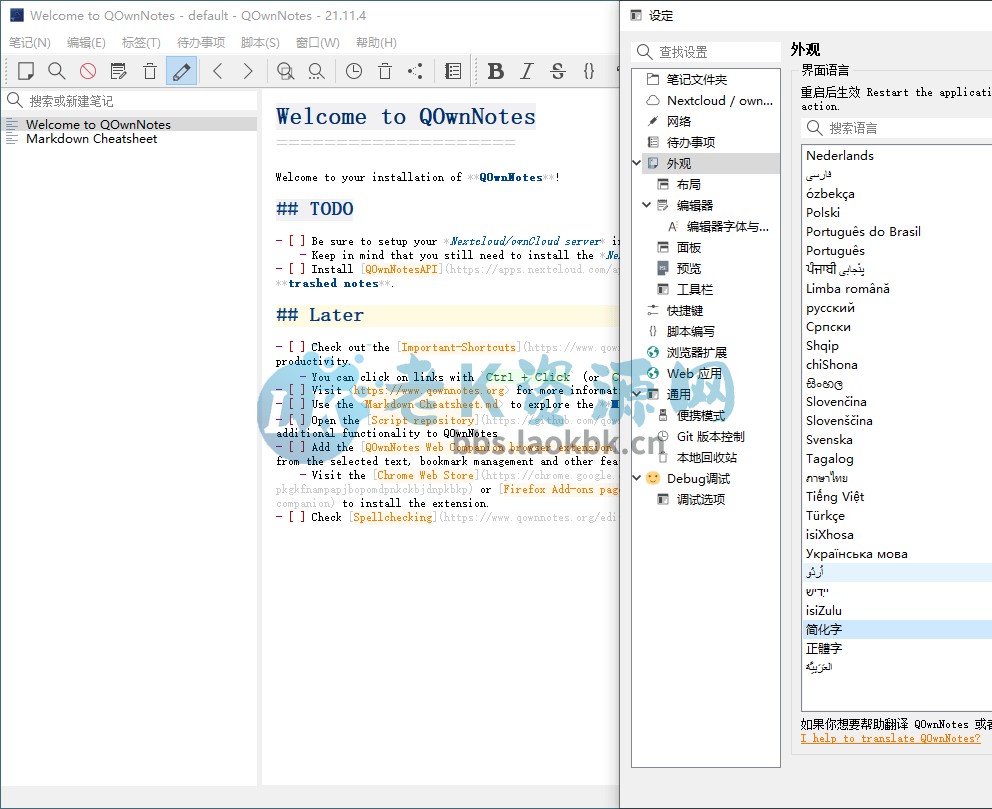Click the globe icon beside 浏览器扩展
Image resolution: width=992 pixels, height=809 pixels.
(x=653, y=352)
